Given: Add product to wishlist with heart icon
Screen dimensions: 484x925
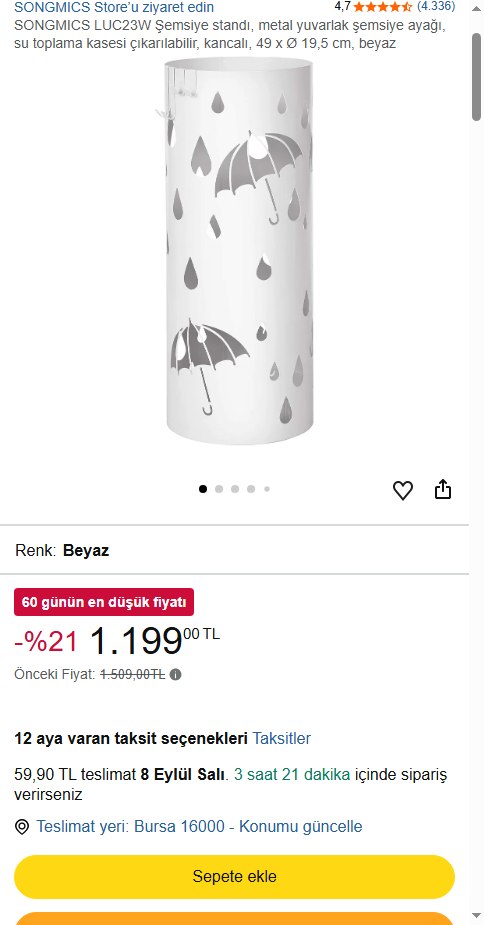Looking at the screenshot, I should click(403, 490).
